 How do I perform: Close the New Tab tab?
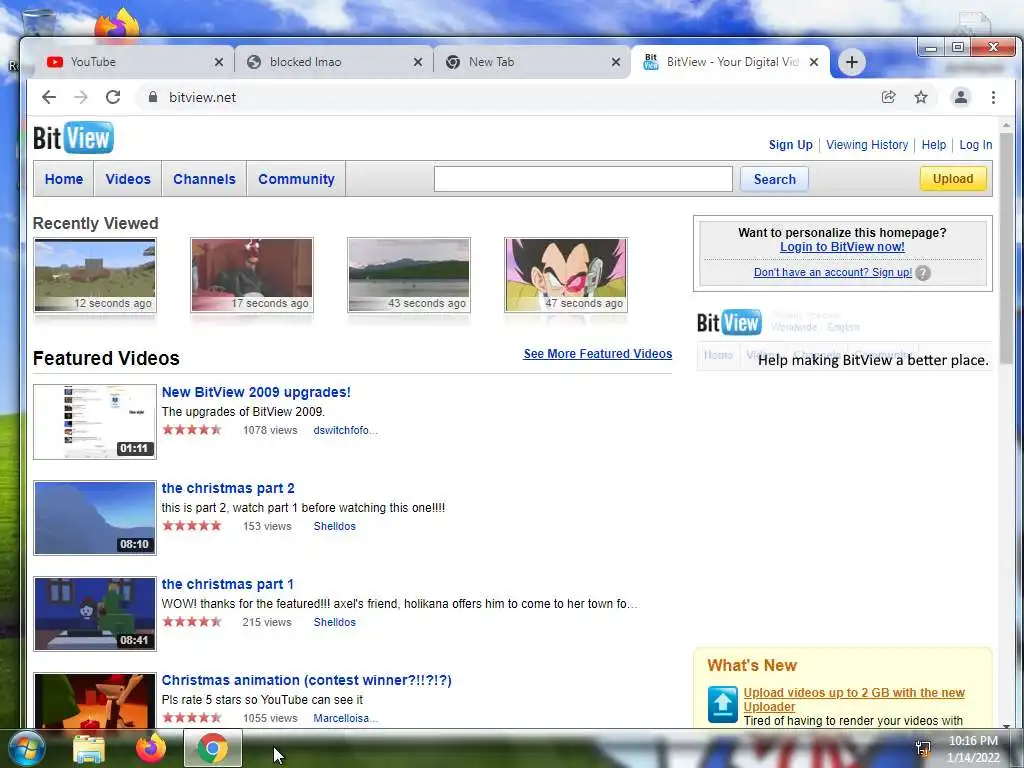point(616,62)
